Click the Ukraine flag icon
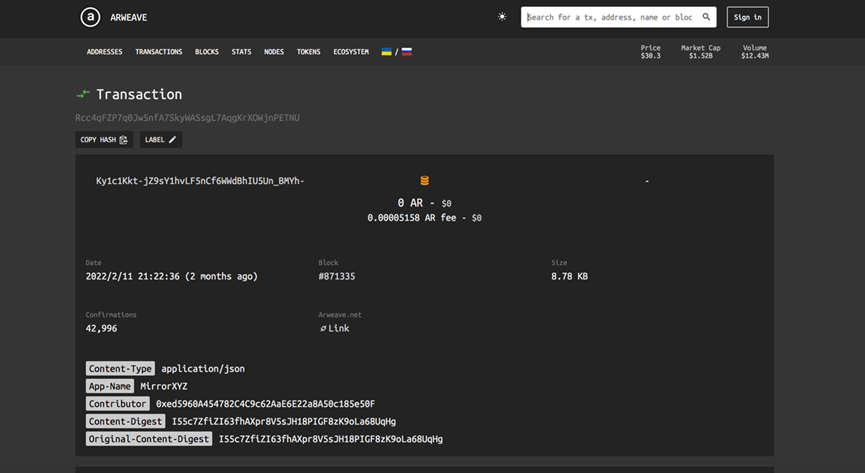 (387, 52)
